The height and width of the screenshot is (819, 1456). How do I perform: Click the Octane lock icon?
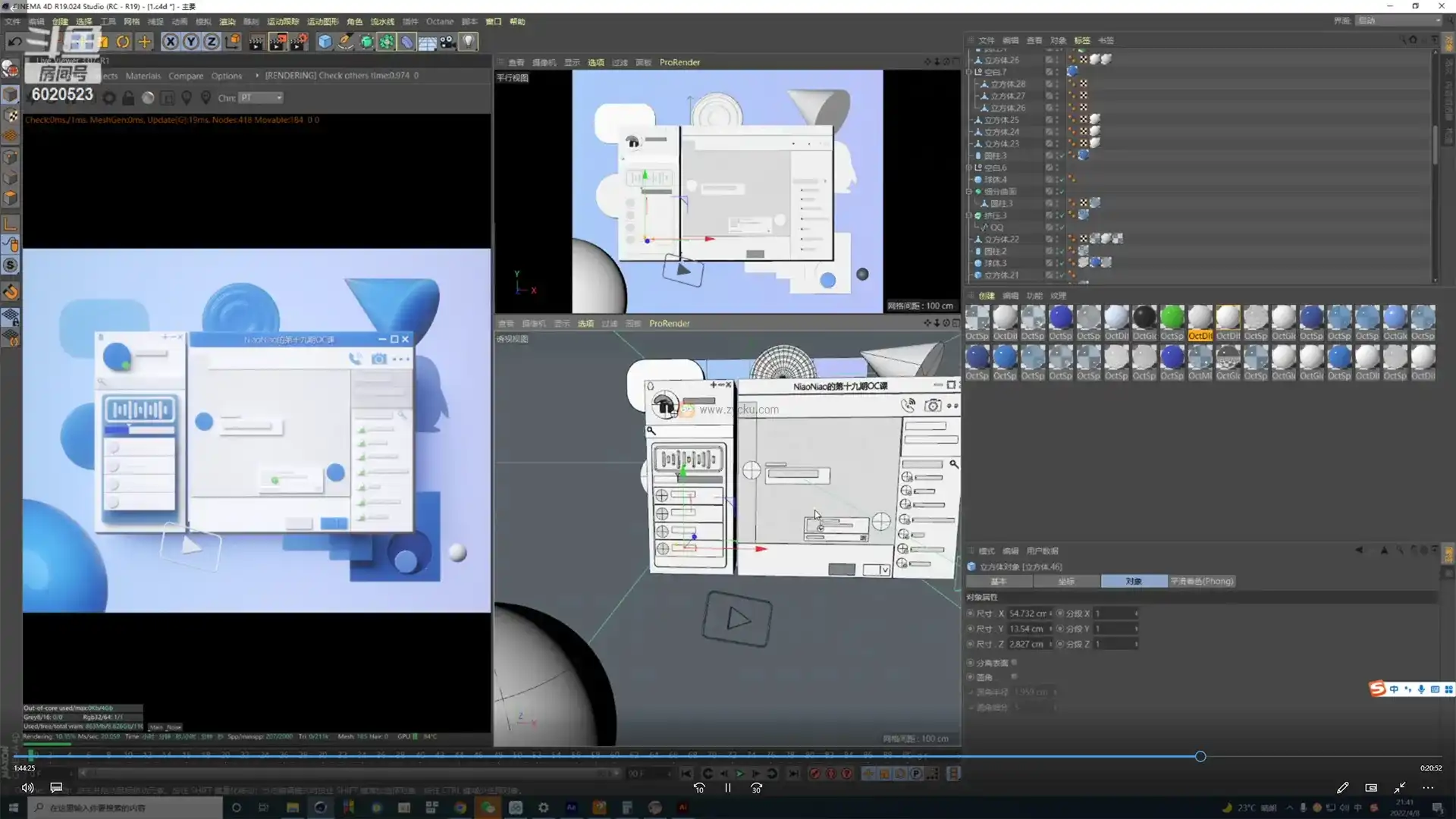point(128,98)
